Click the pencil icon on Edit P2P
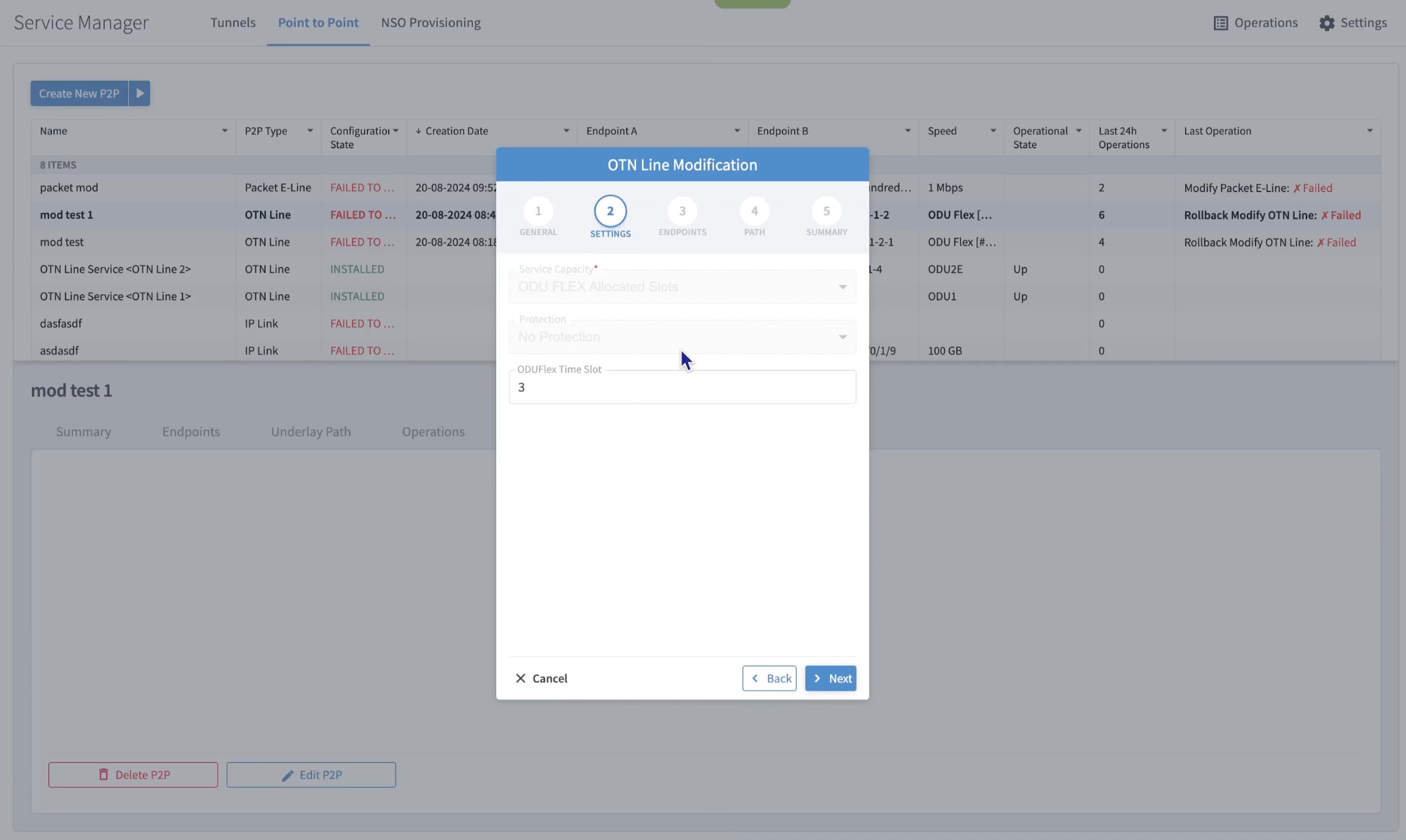This screenshot has height=840, width=1406. pyautogui.click(x=287, y=775)
